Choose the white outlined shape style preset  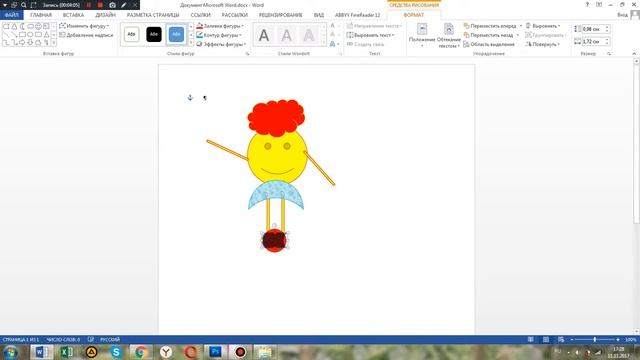coord(131,34)
